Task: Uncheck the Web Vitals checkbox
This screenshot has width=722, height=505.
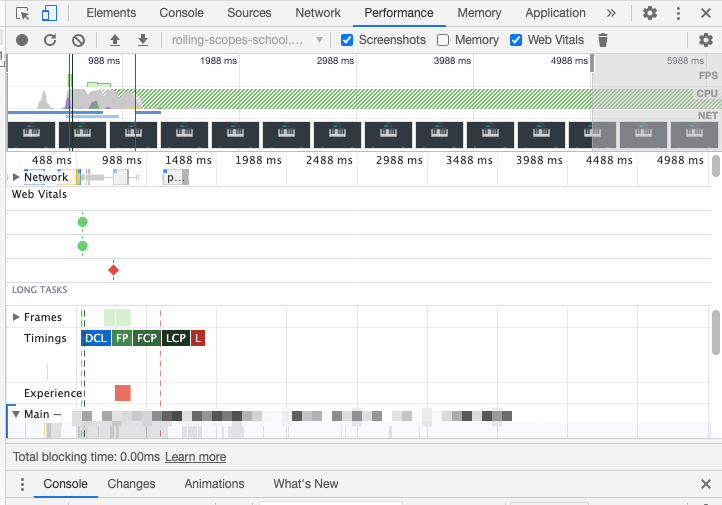Action: coord(516,40)
